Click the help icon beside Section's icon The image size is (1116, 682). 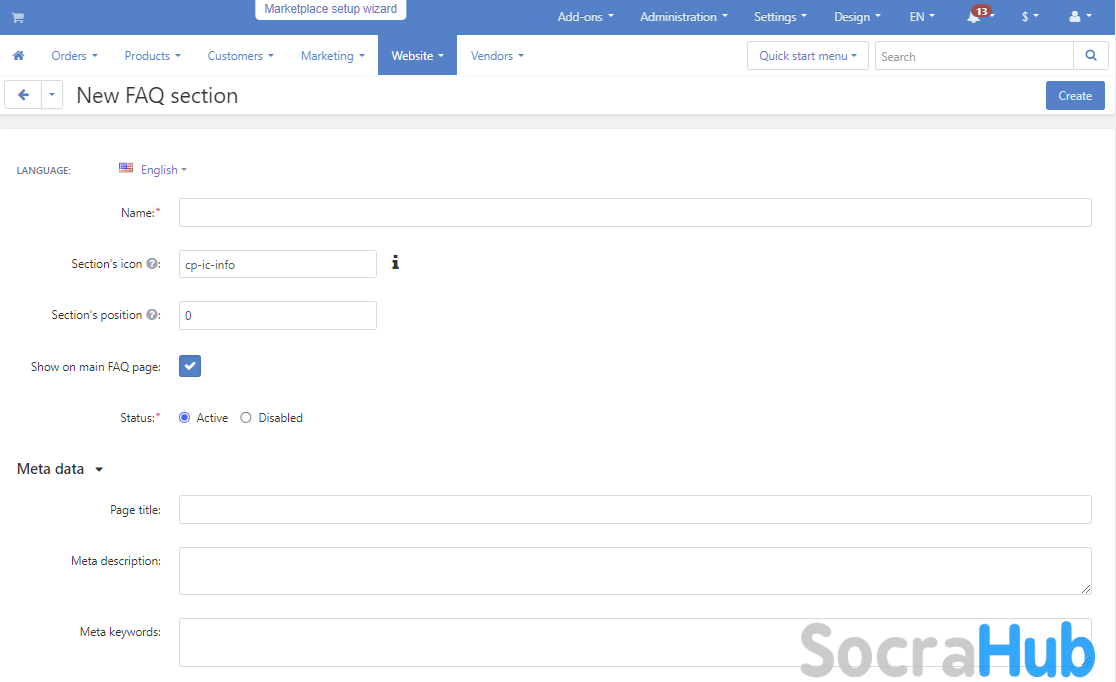tap(152, 264)
